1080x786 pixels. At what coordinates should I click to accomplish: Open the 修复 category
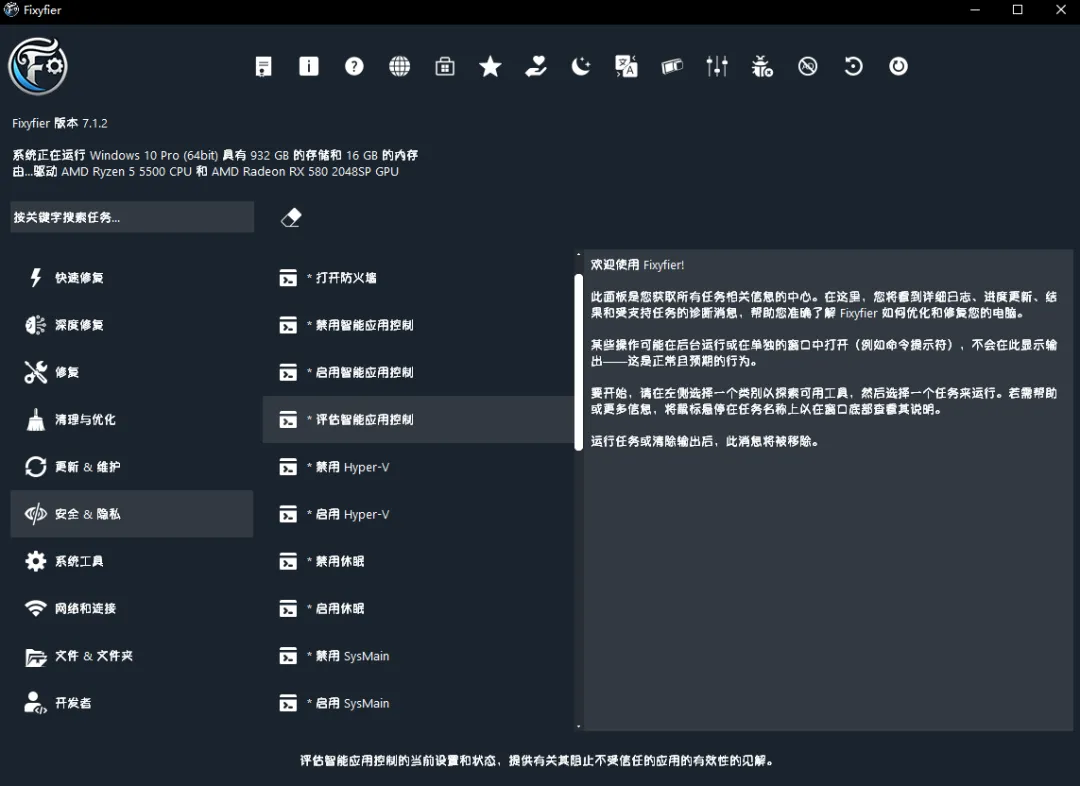pos(132,372)
